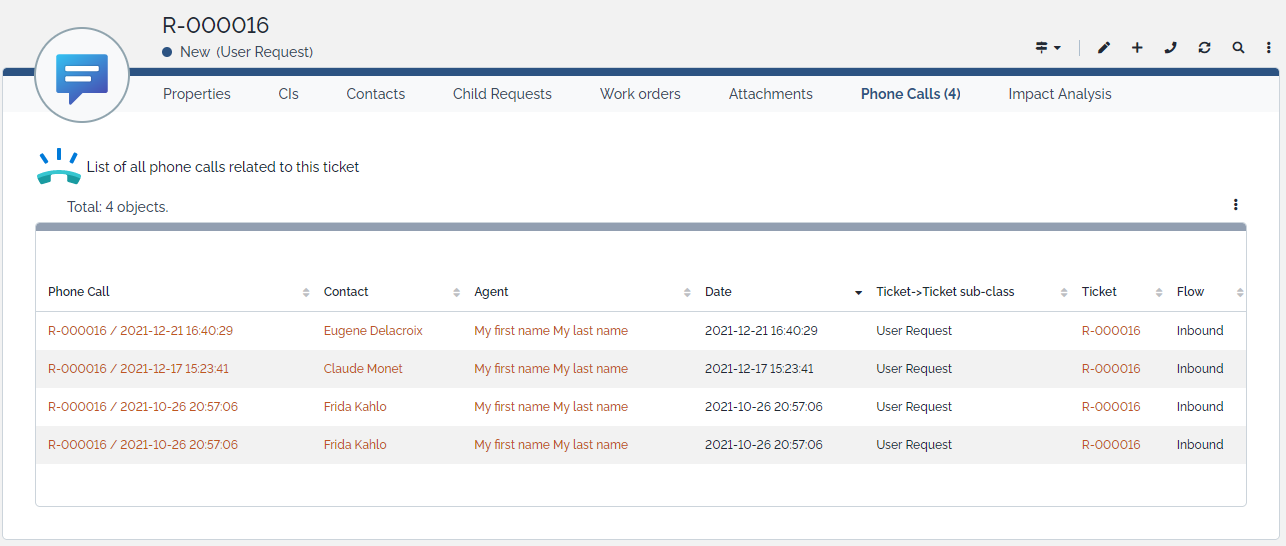Go to the Impact Analysis tab
The width and height of the screenshot is (1286, 546).
tap(1059, 94)
